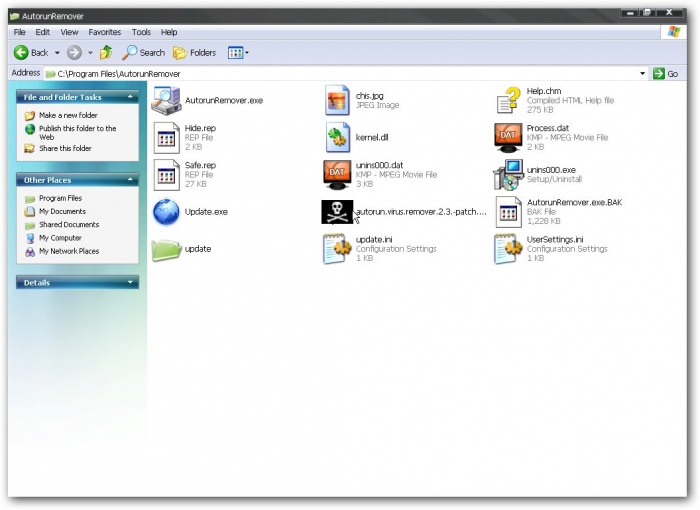The width and height of the screenshot is (700, 510).
Task: Open the Favorites menu
Action: (x=104, y=32)
